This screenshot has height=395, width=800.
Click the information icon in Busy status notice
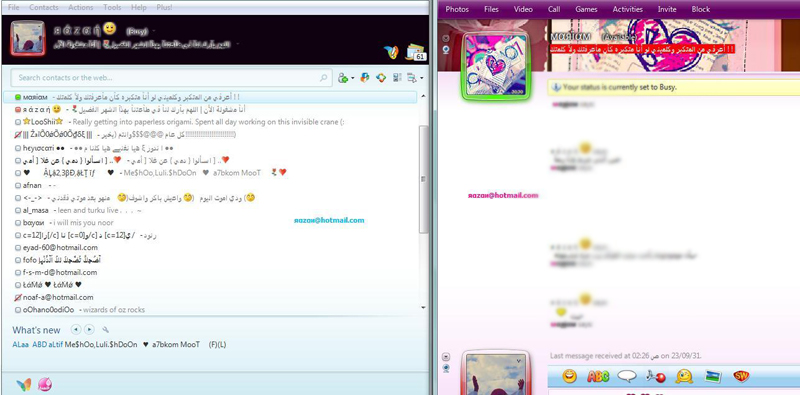coord(556,87)
